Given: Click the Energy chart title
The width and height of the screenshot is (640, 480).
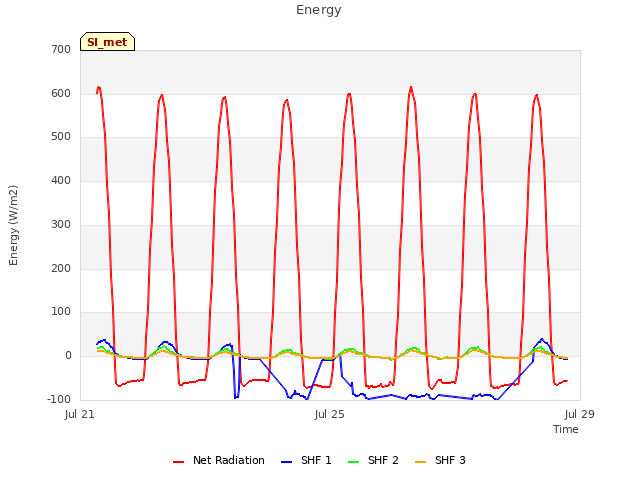Looking at the screenshot, I should (319, 10).
